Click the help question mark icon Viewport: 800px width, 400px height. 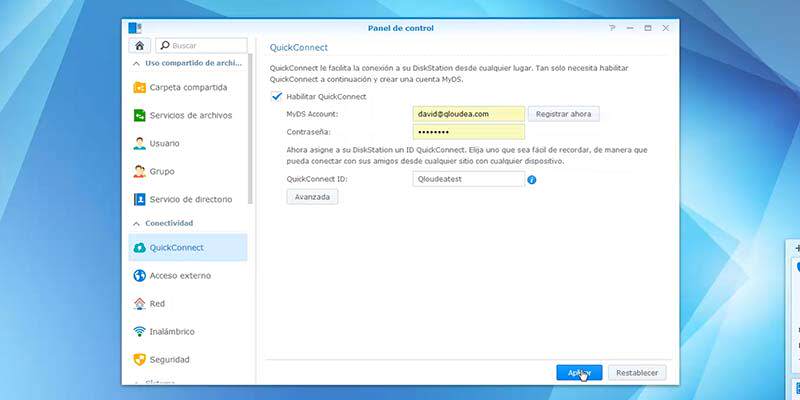tap(612, 28)
